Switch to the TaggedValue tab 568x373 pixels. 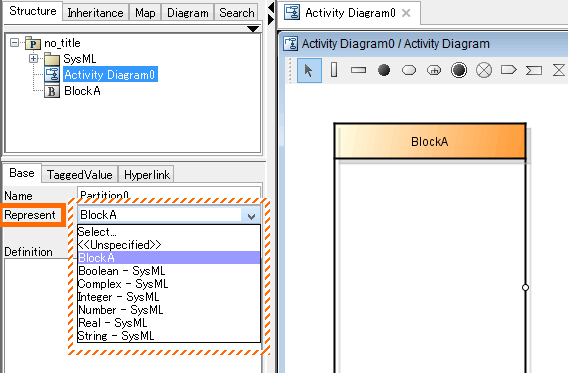(80, 175)
